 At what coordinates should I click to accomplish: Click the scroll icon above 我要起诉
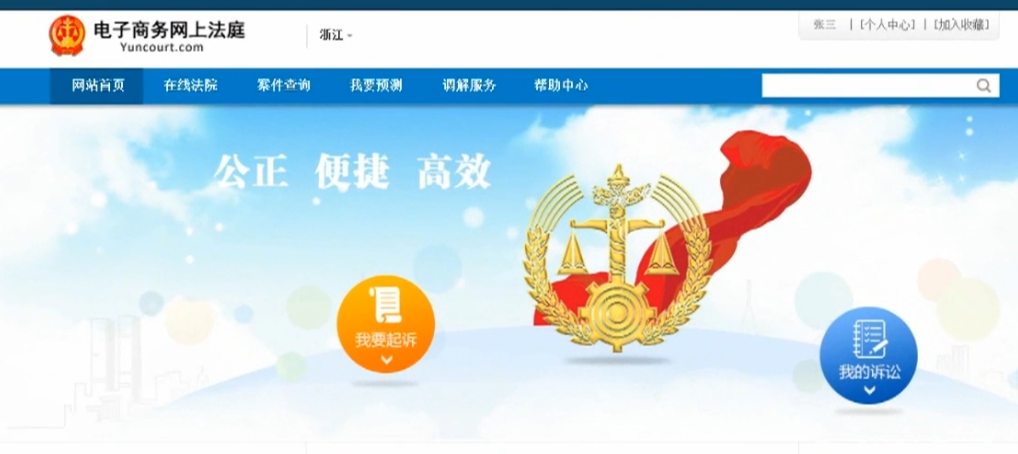(385, 306)
